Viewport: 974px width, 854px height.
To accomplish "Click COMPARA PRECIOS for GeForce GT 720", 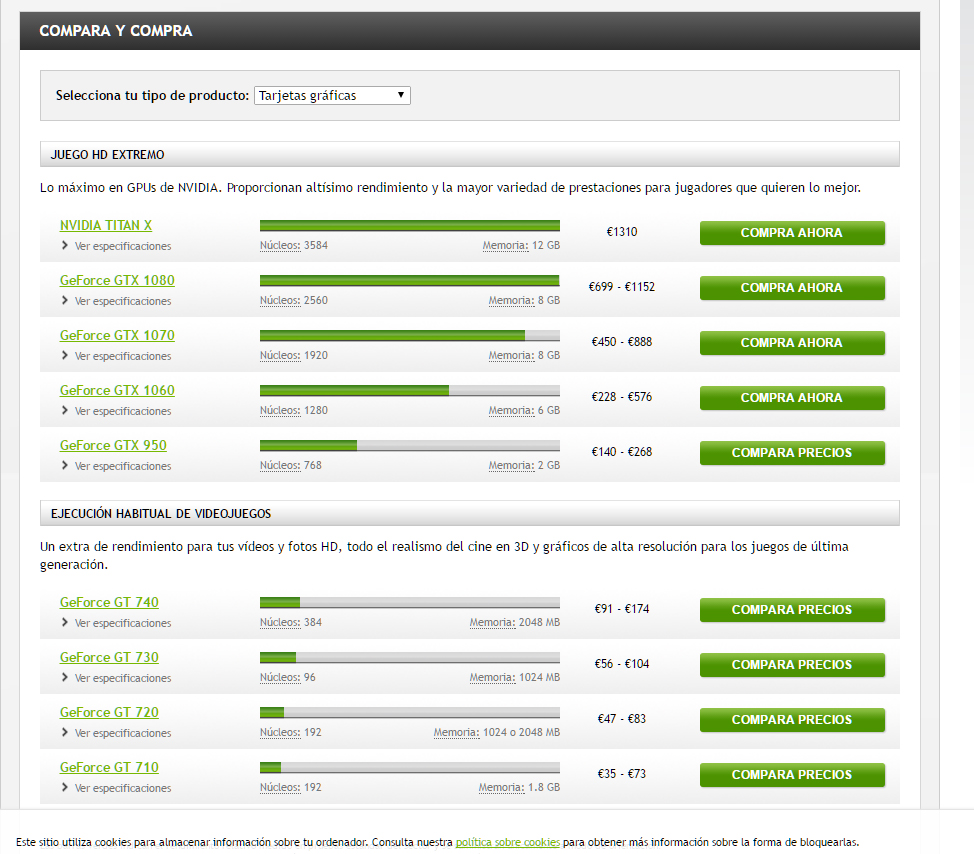I will coord(792,720).
